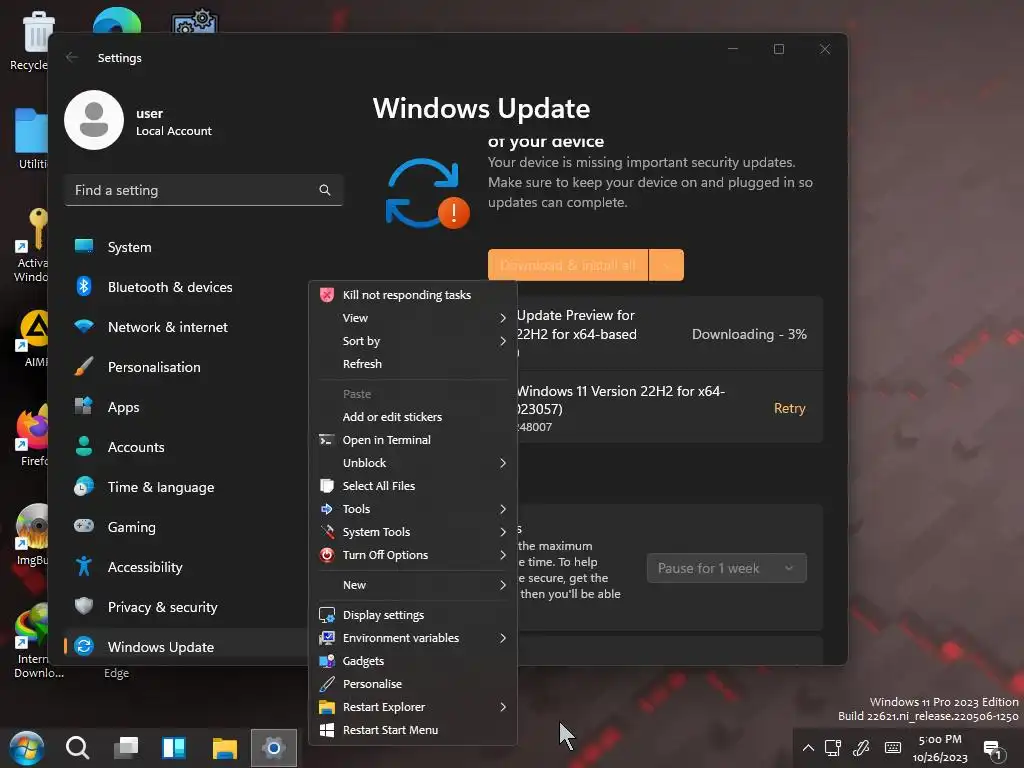This screenshot has height=768, width=1024.
Task: Click the search magnifier in Find a setting
Action: (325, 190)
